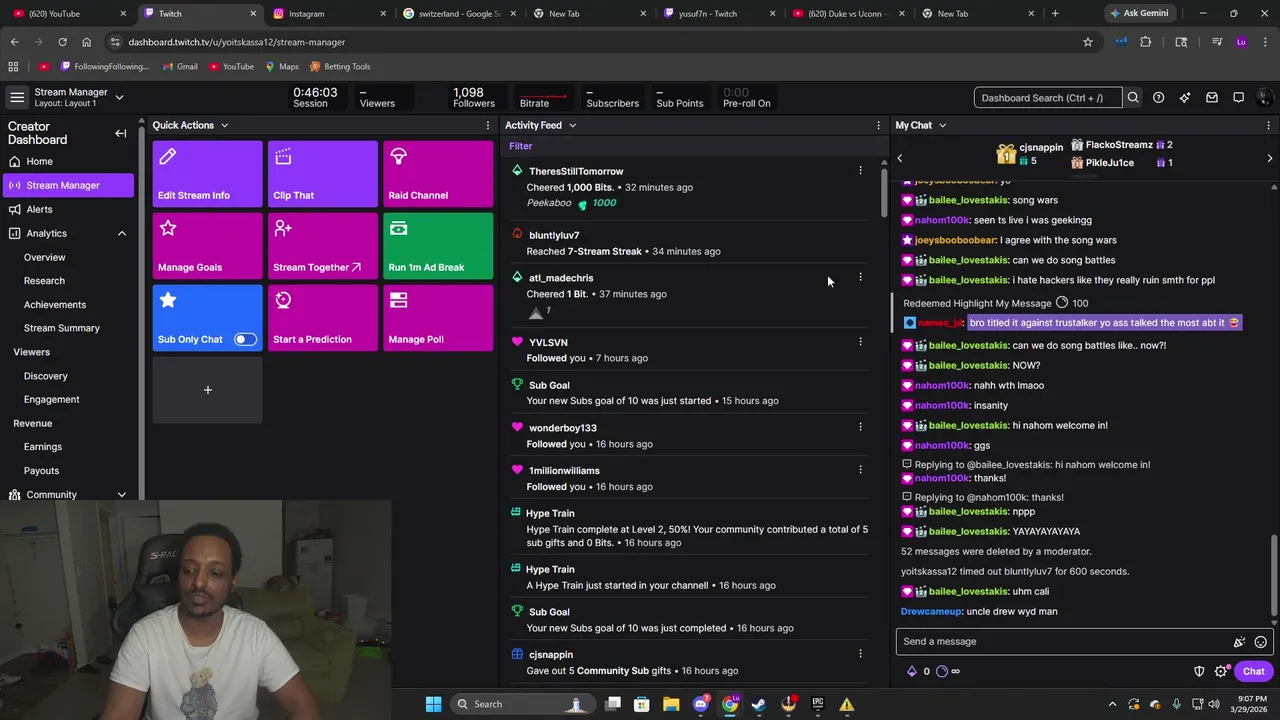
Task: Click the purple Chat send button
Action: click(x=1253, y=672)
